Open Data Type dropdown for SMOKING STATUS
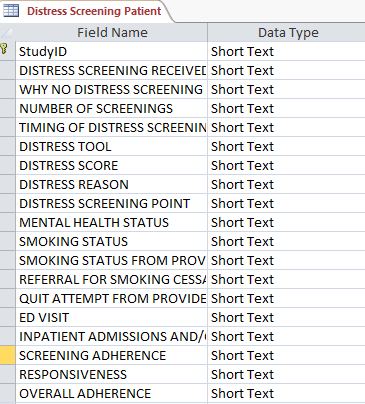This screenshot has height=404, width=365. point(287,241)
